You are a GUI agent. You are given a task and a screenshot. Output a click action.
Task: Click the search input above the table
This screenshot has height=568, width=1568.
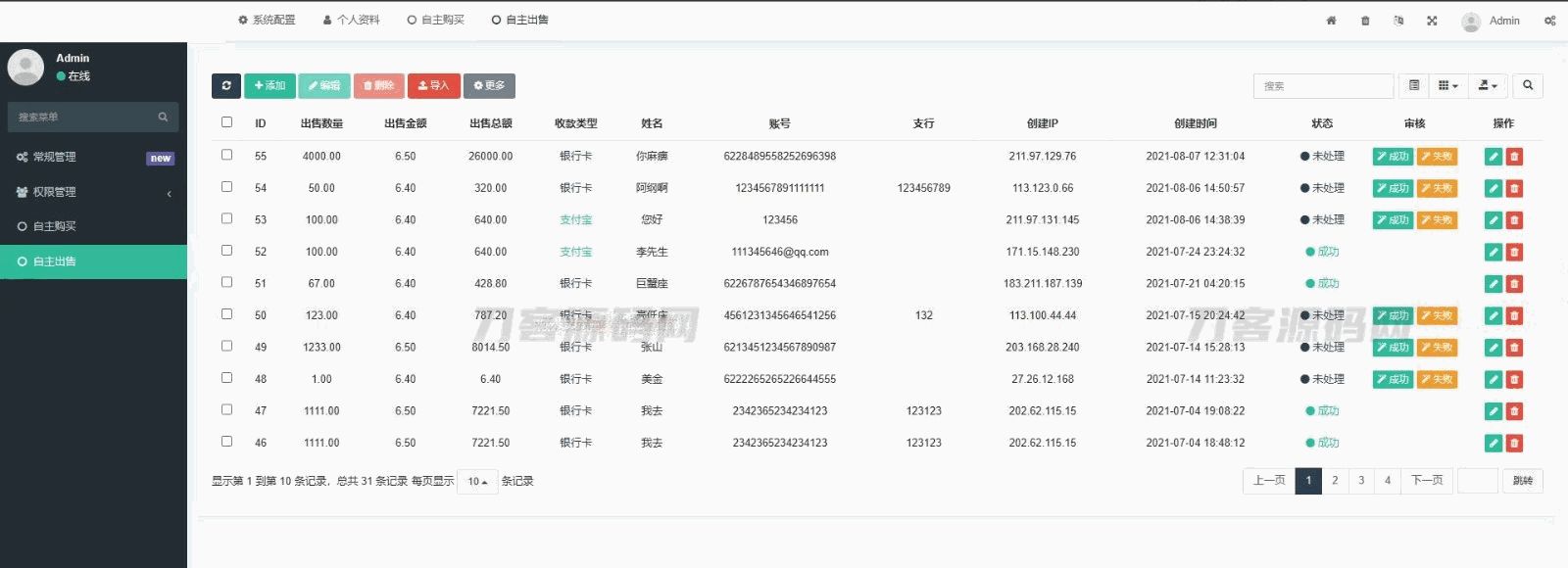coord(1323,86)
